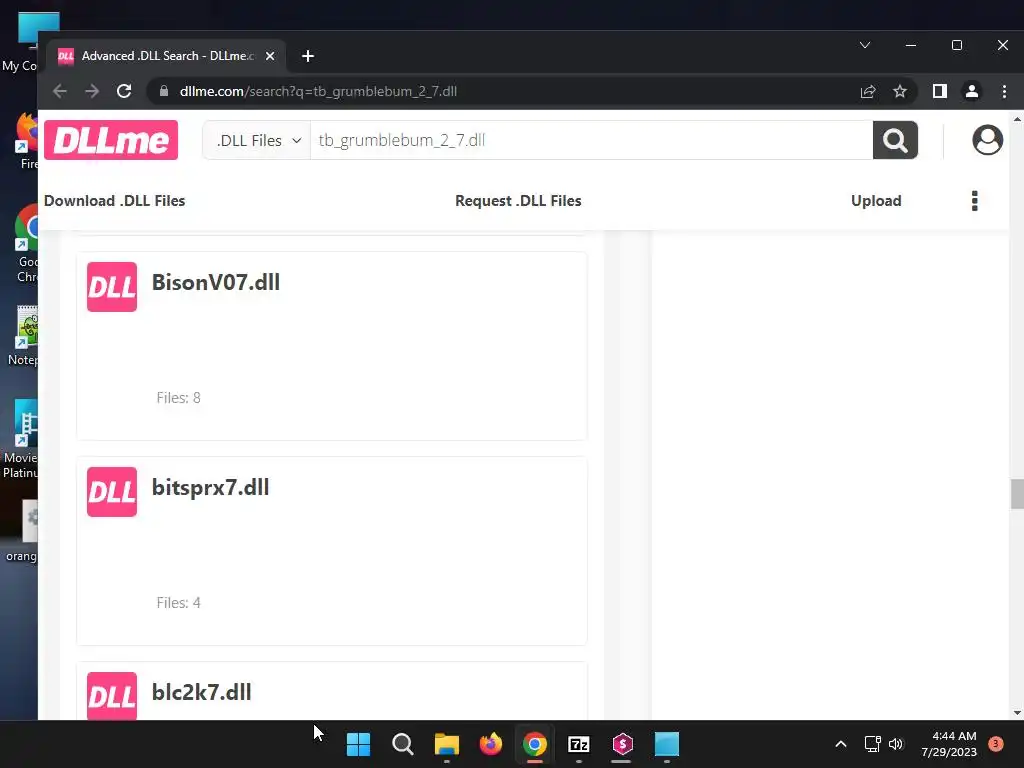
Task: Open the clock and date panel
Action: pos(948,744)
